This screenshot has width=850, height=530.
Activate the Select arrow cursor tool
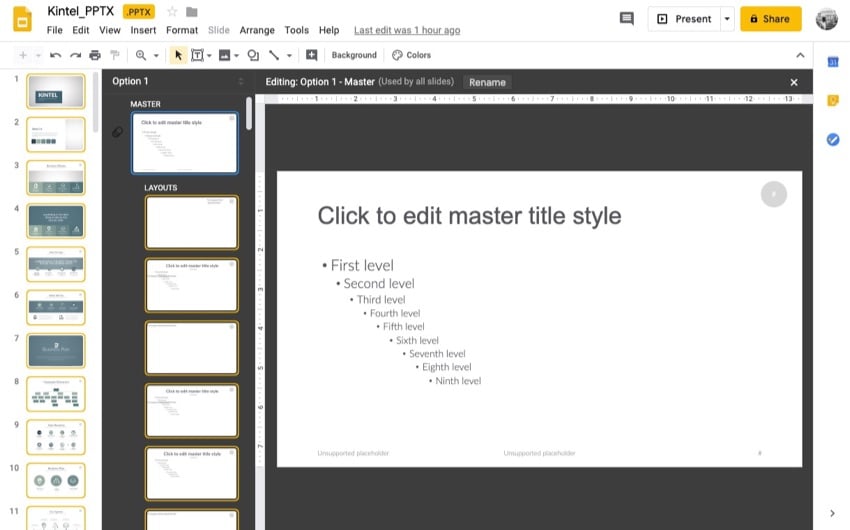point(178,55)
